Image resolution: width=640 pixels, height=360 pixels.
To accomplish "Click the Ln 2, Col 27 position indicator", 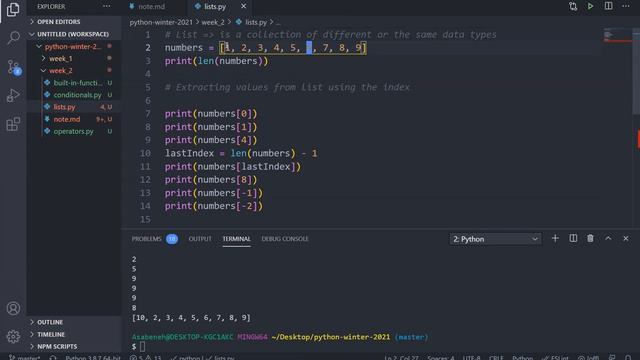I will point(401,357).
